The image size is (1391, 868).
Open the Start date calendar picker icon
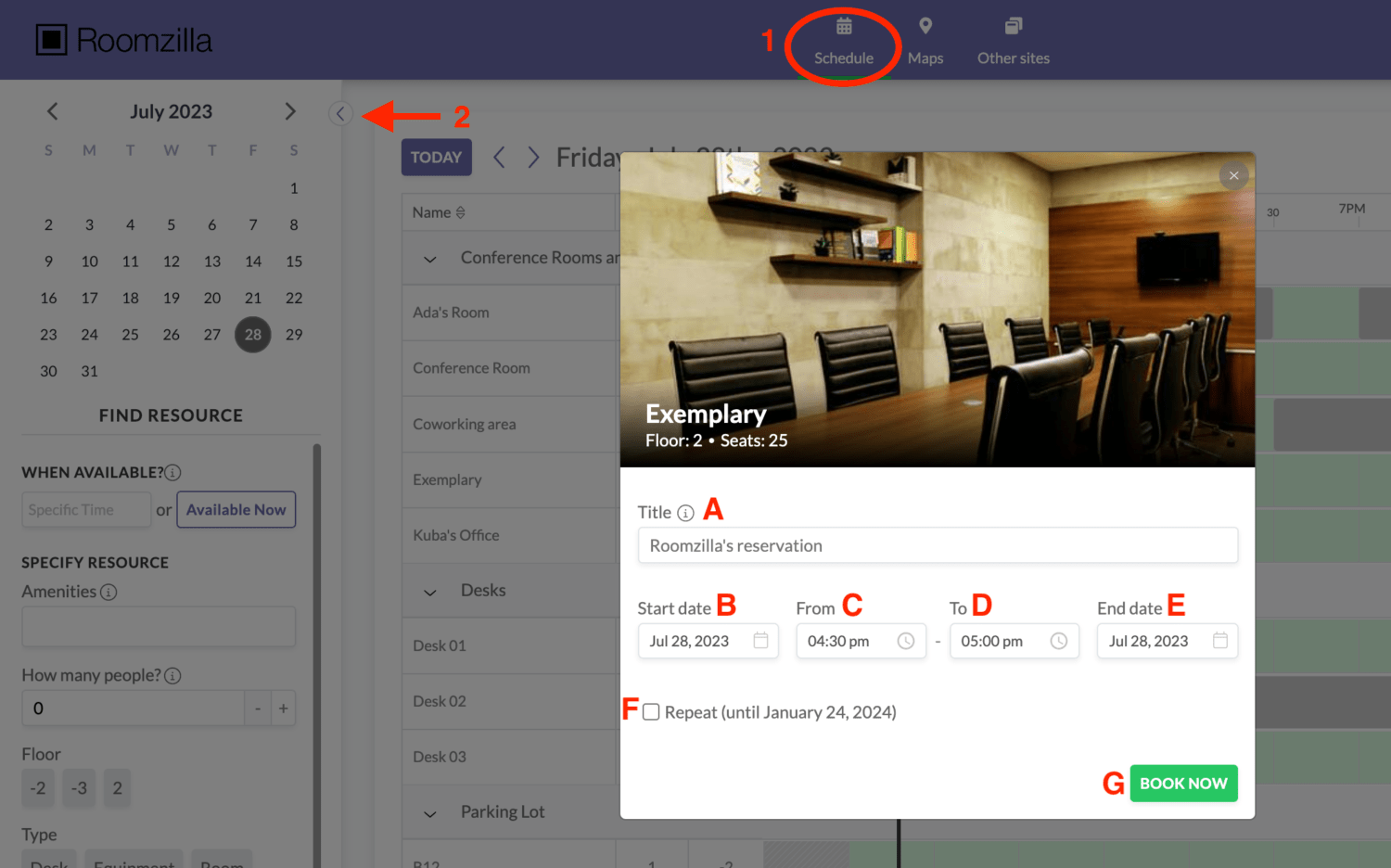(x=761, y=640)
